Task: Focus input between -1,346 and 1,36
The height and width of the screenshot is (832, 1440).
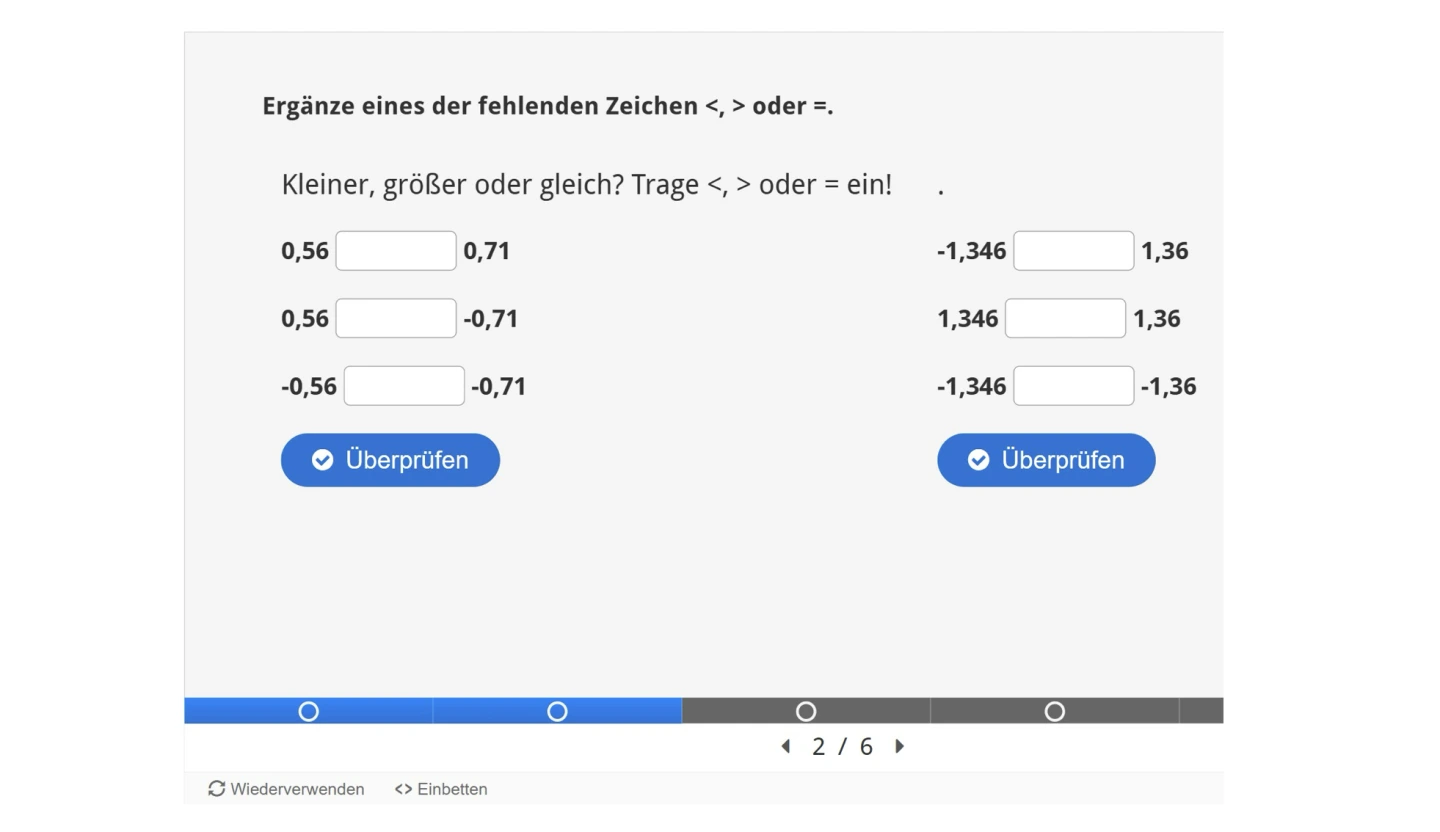Action: point(1073,251)
